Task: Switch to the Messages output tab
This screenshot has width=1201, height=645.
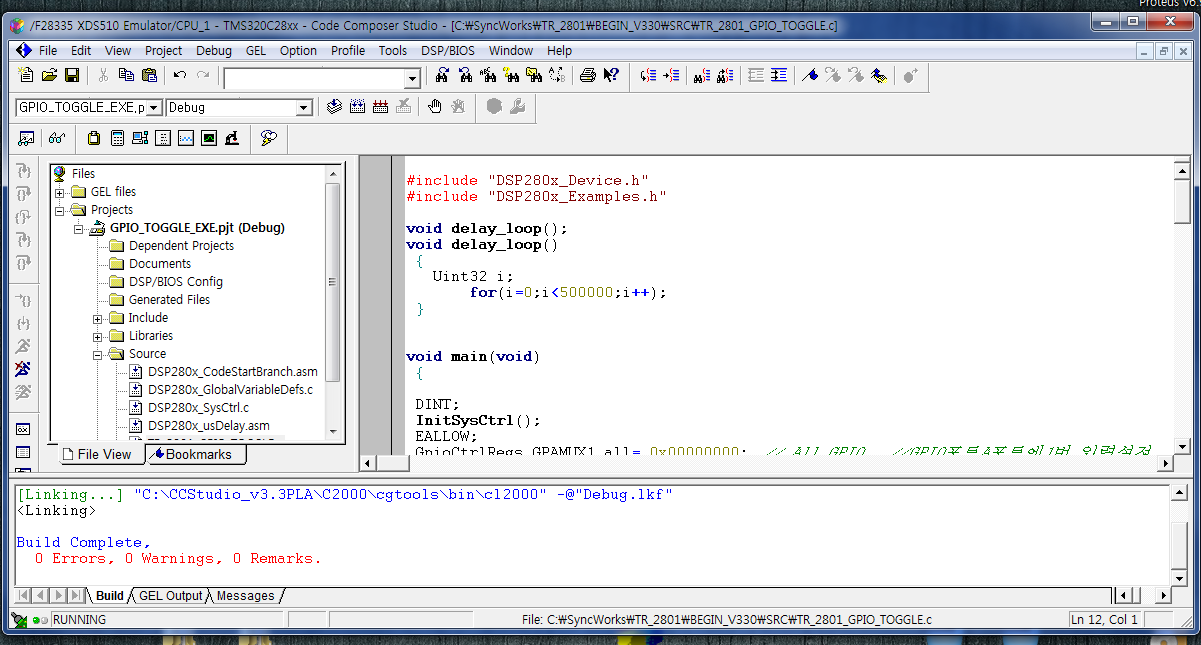Action: (245, 596)
